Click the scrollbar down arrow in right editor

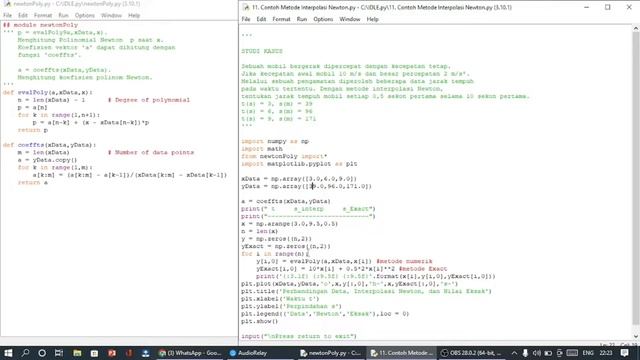click(636, 336)
